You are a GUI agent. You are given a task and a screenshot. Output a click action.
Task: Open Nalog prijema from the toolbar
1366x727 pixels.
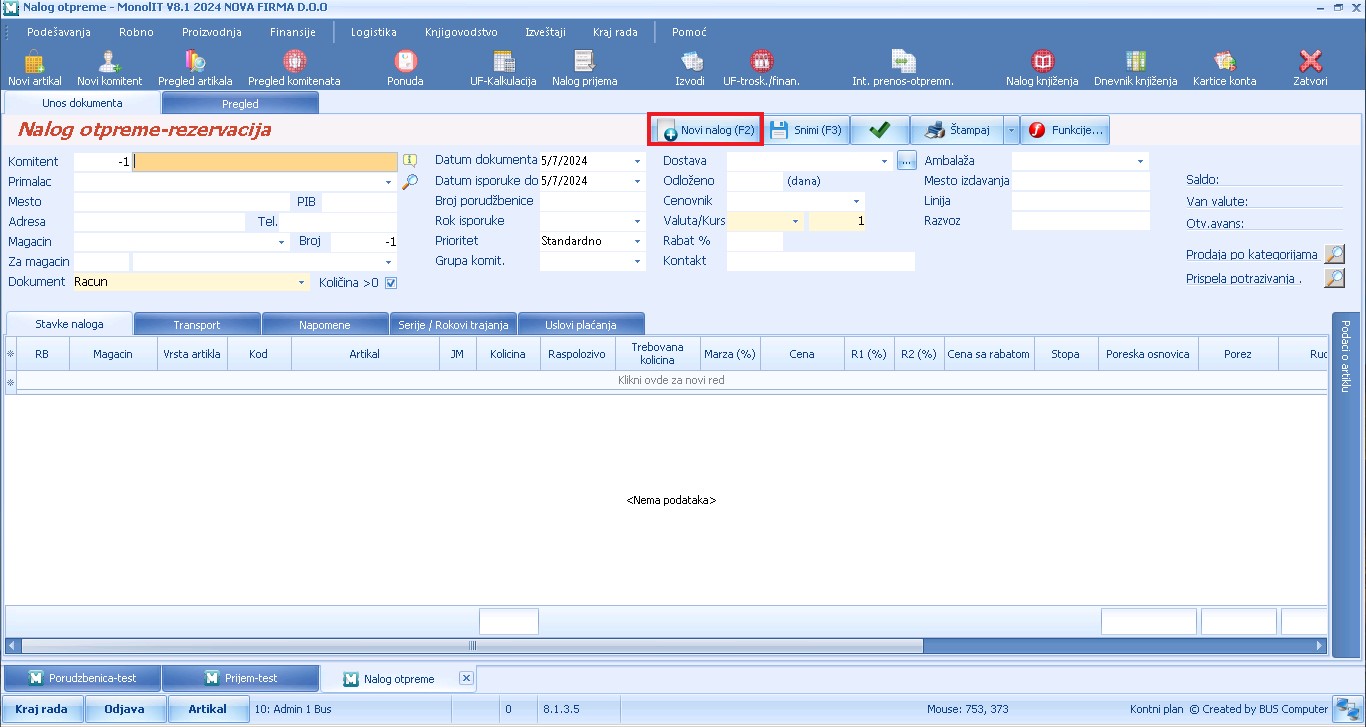[585, 69]
